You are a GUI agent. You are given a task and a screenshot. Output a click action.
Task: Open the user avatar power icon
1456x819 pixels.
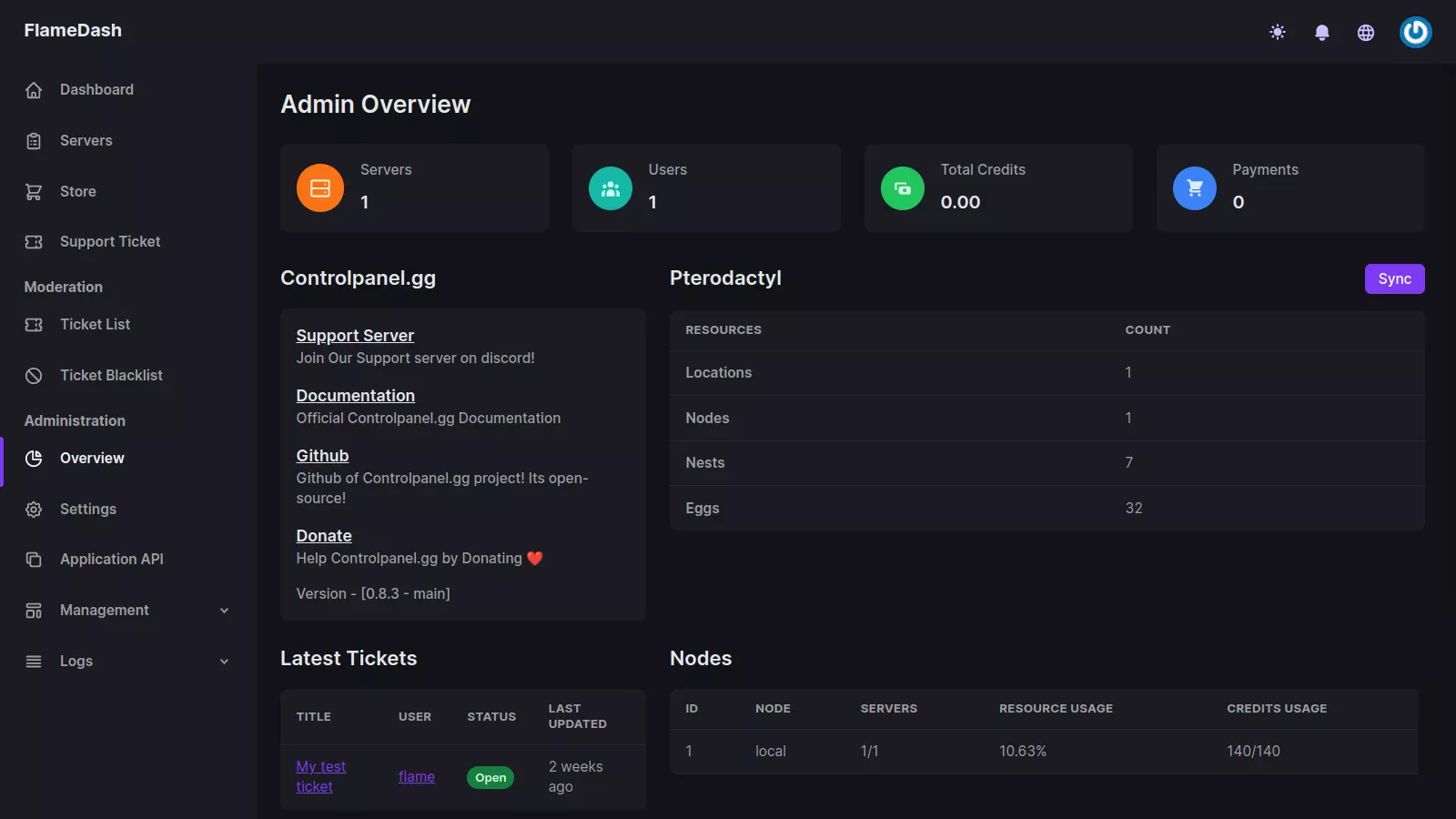point(1416,33)
